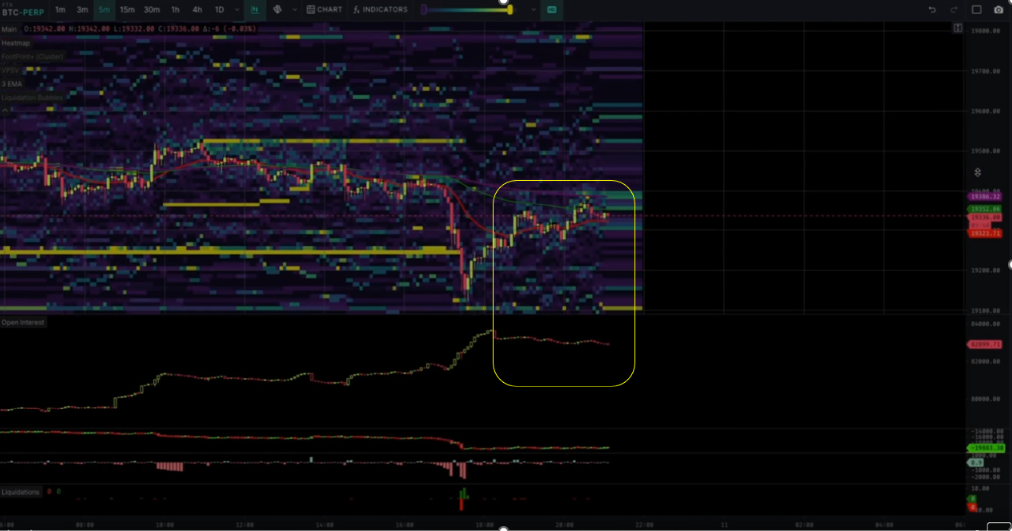The image size is (1012, 531).
Task: Click the Liquidations pane label
Action: [x=20, y=492]
